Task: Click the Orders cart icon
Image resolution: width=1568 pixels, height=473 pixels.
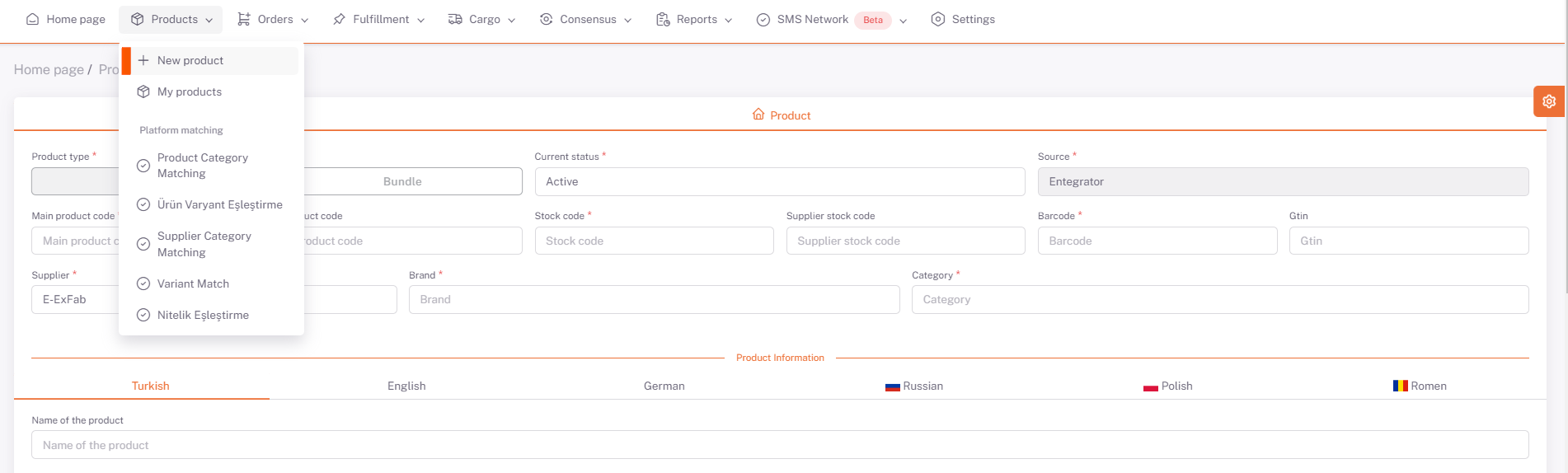Action: (244, 19)
